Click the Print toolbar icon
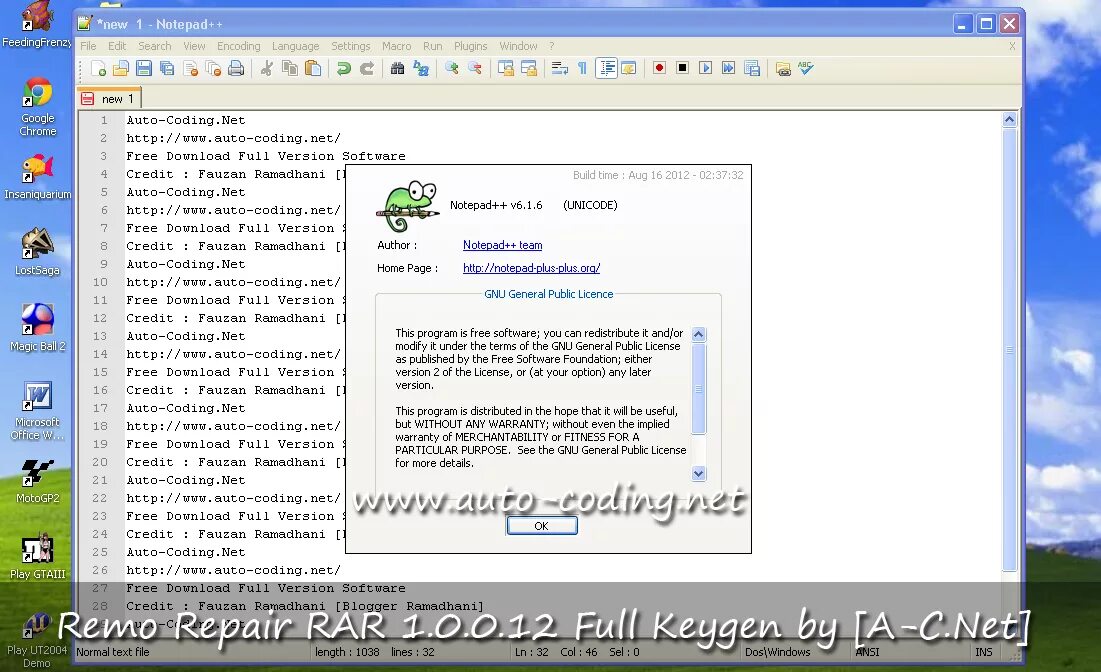Viewport: 1101px width, 672px height. [237, 68]
